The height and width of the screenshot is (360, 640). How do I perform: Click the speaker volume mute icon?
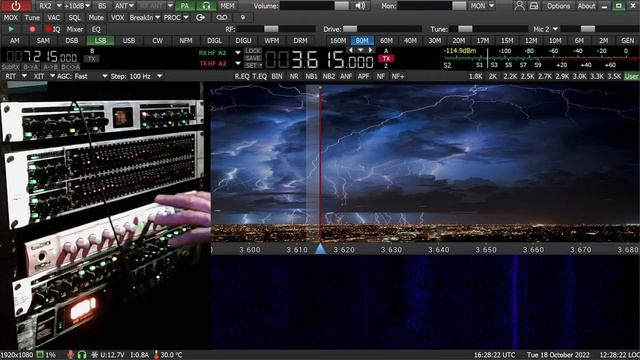[x=360, y=6]
